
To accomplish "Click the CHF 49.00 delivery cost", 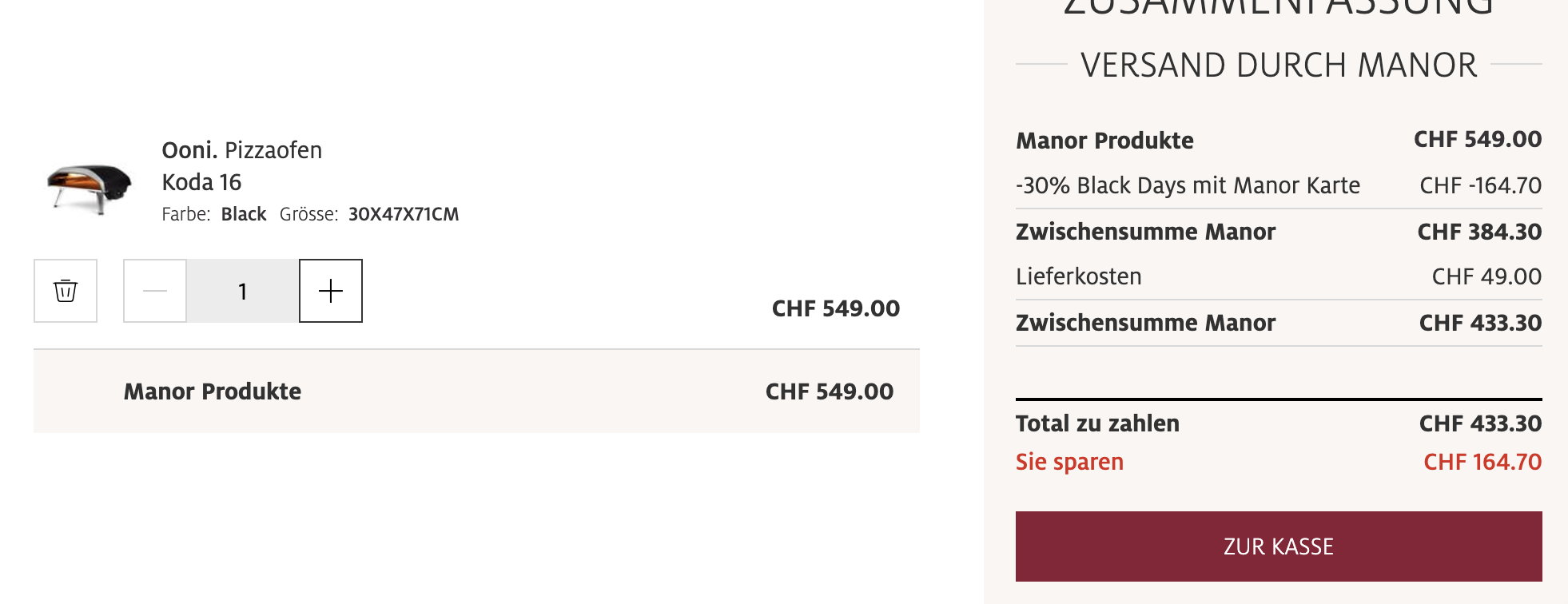I will [x=1486, y=276].
